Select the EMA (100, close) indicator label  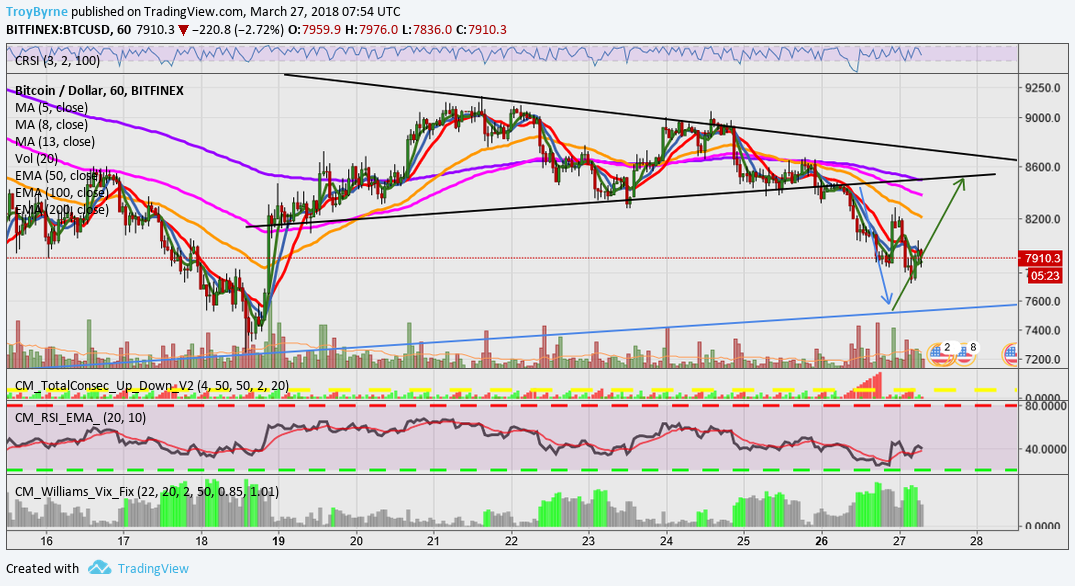[x=62, y=193]
